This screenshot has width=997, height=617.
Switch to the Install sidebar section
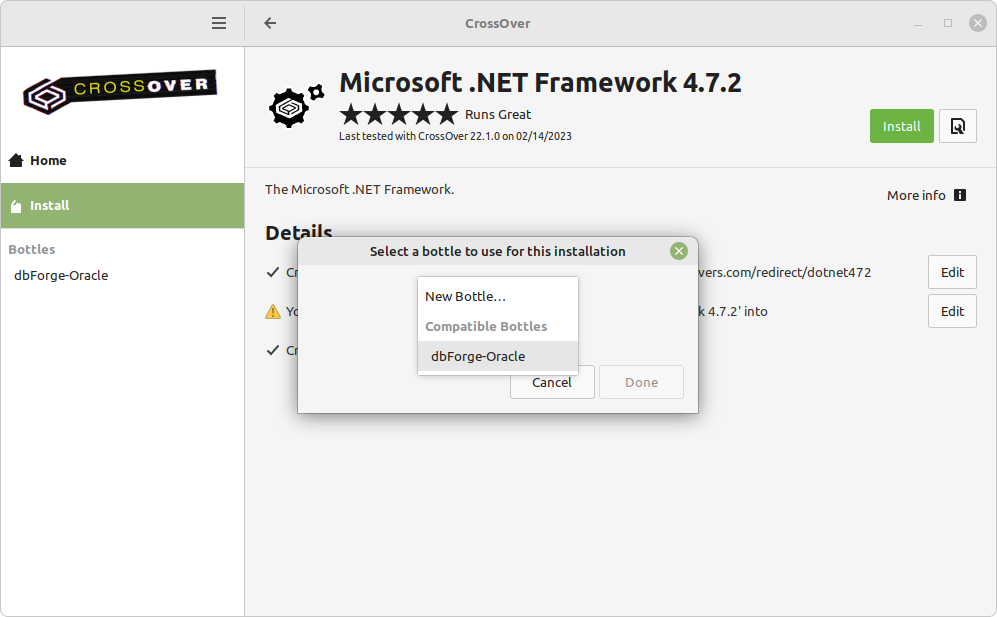(123, 205)
